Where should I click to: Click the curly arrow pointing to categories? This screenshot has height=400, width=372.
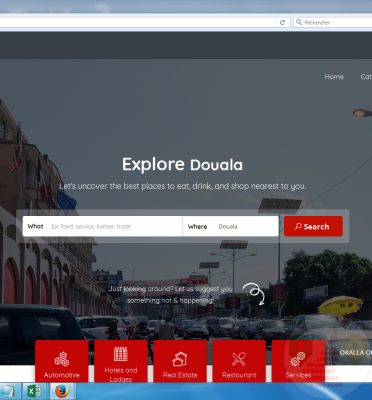[x=254, y=293]
